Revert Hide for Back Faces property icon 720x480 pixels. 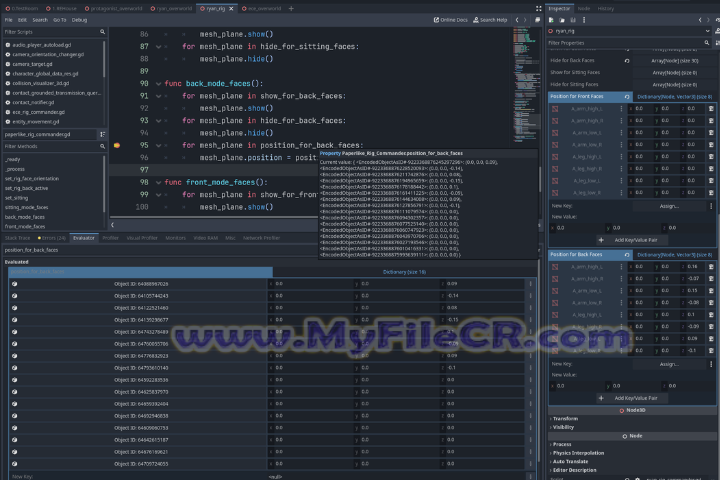coord(627,61)
